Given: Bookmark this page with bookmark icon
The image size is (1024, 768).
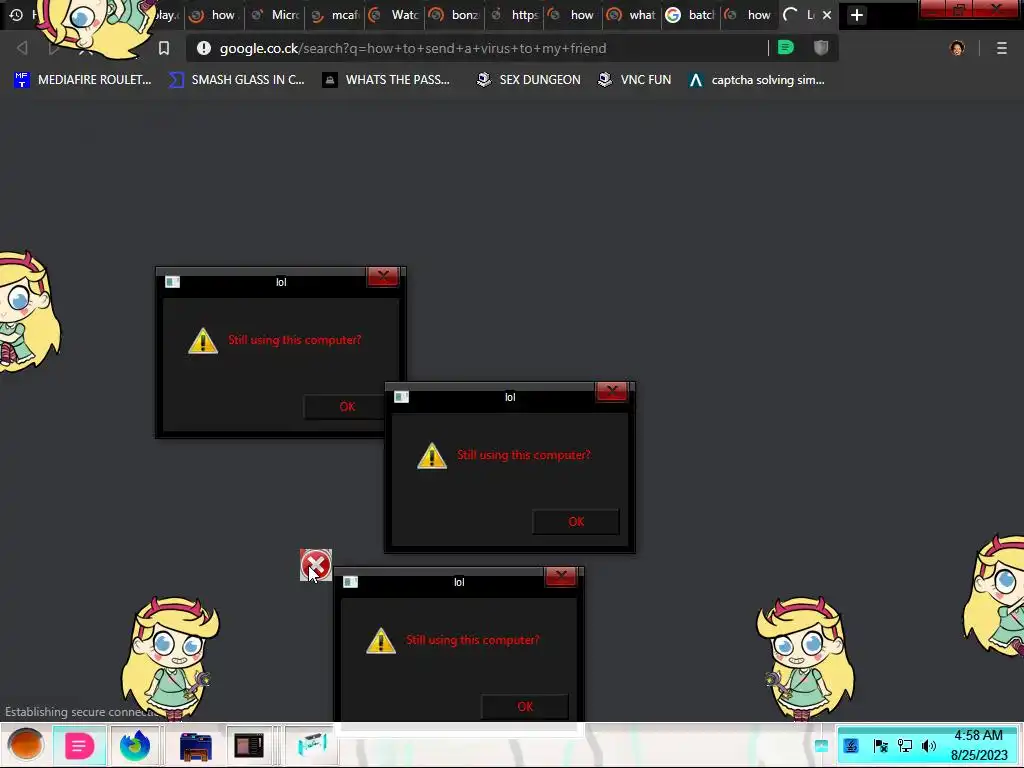Looking at the screenshot, I should 164,48.
